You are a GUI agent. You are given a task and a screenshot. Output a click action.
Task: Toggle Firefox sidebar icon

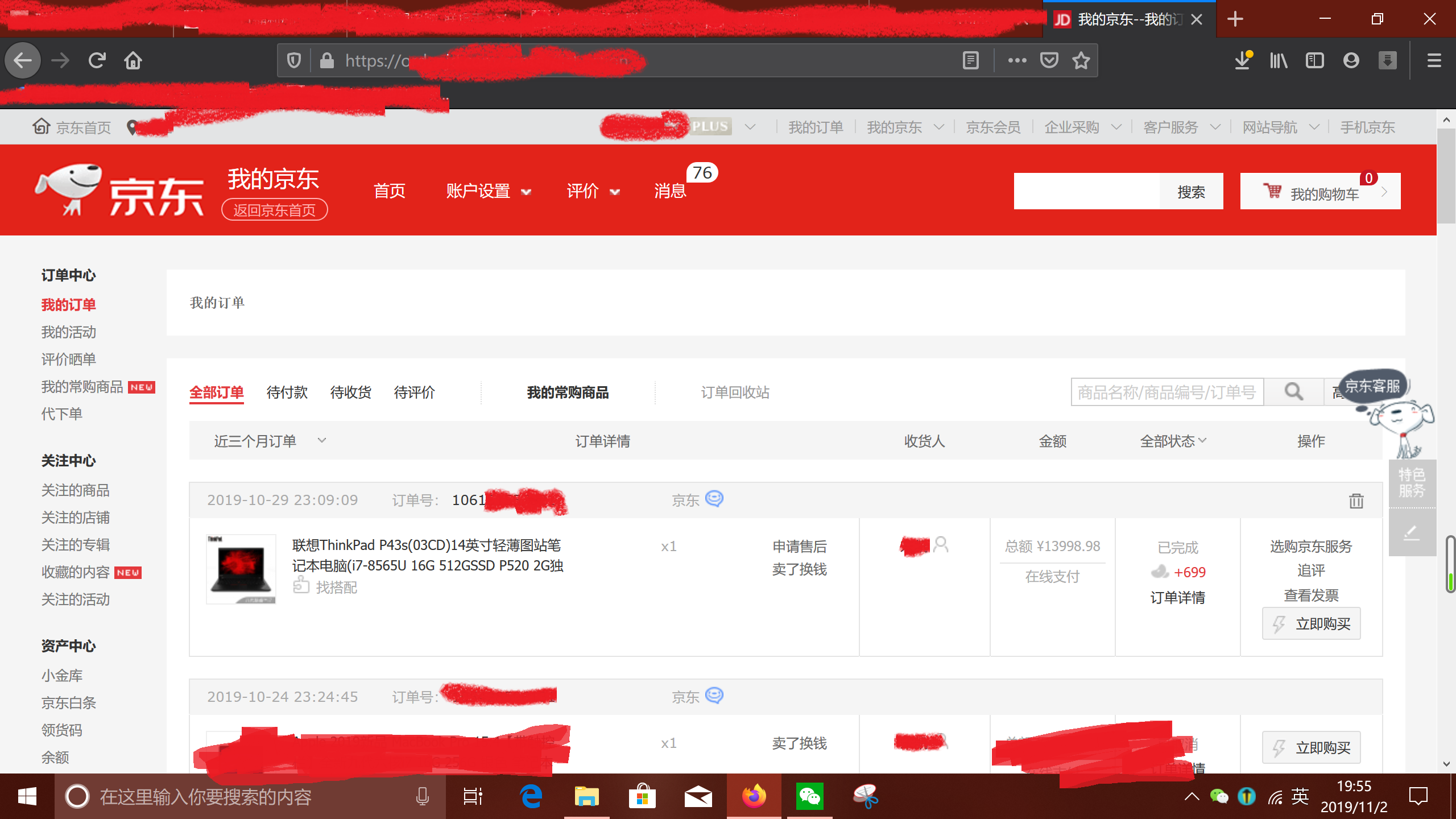[1315, 60]
